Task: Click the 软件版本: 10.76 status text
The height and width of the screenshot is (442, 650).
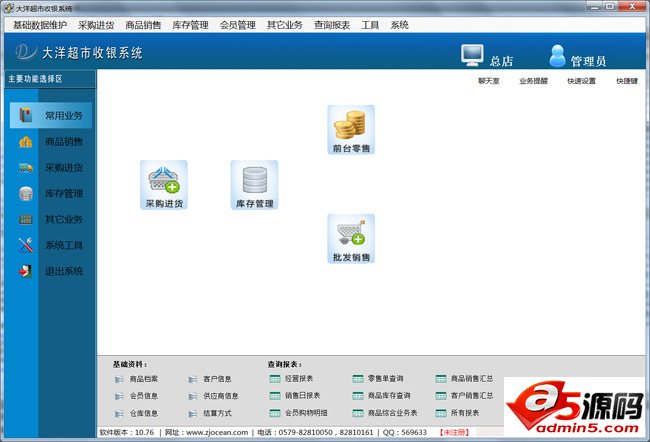Action: tap(127, 432)
